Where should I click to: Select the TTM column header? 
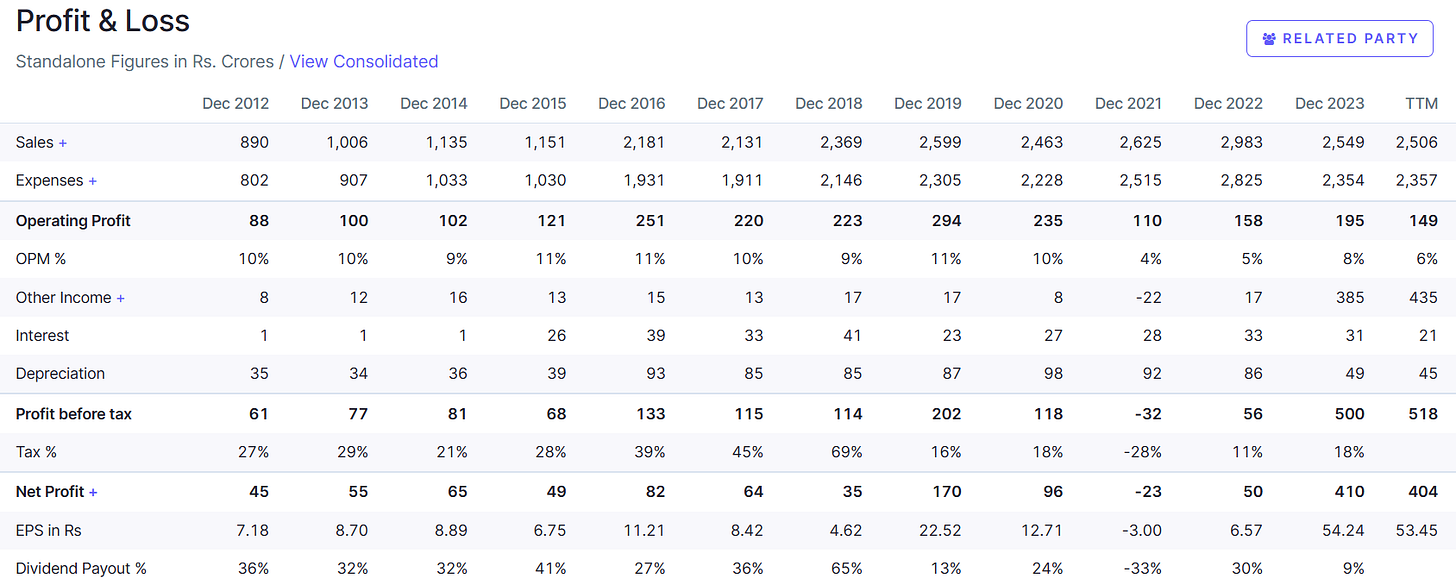click(1421, 103)
